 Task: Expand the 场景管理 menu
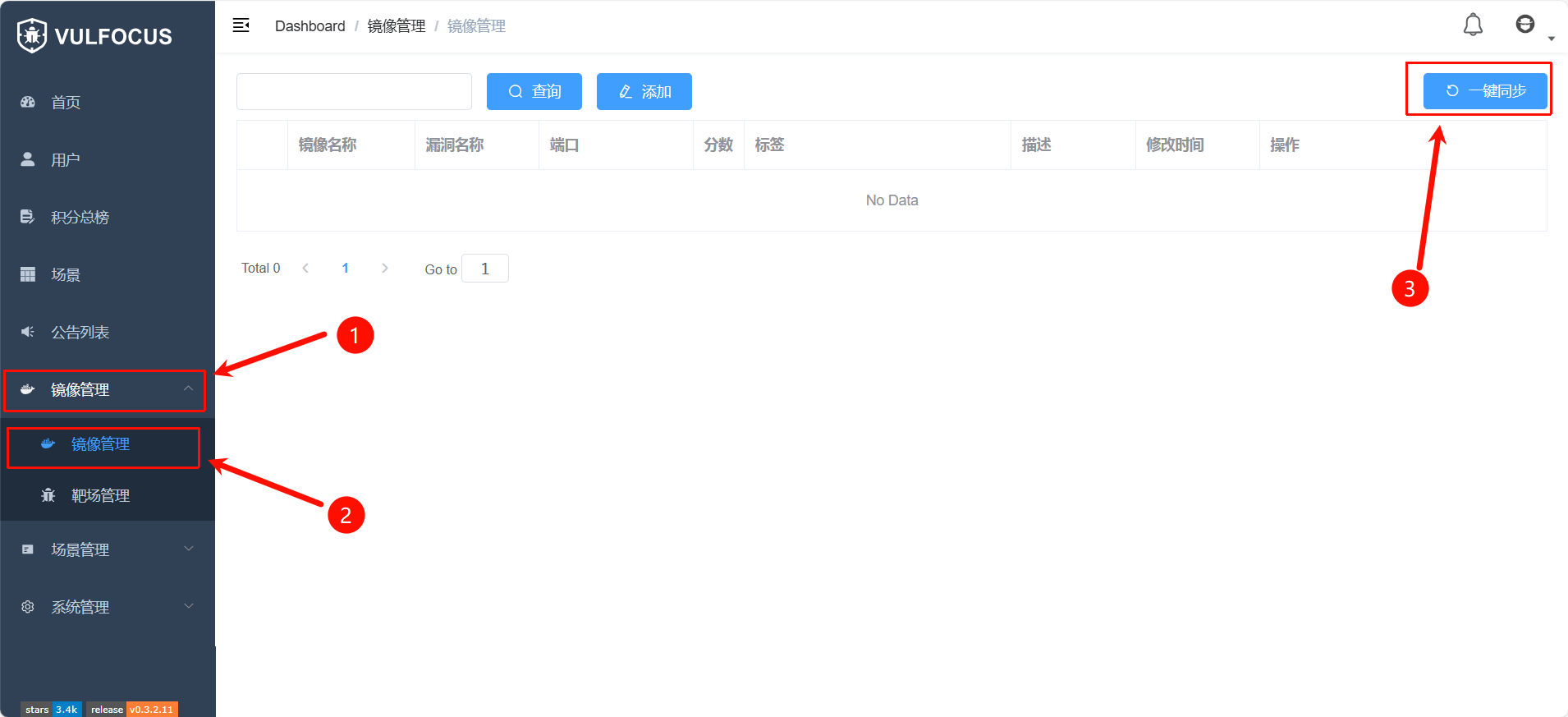point(188,549)
